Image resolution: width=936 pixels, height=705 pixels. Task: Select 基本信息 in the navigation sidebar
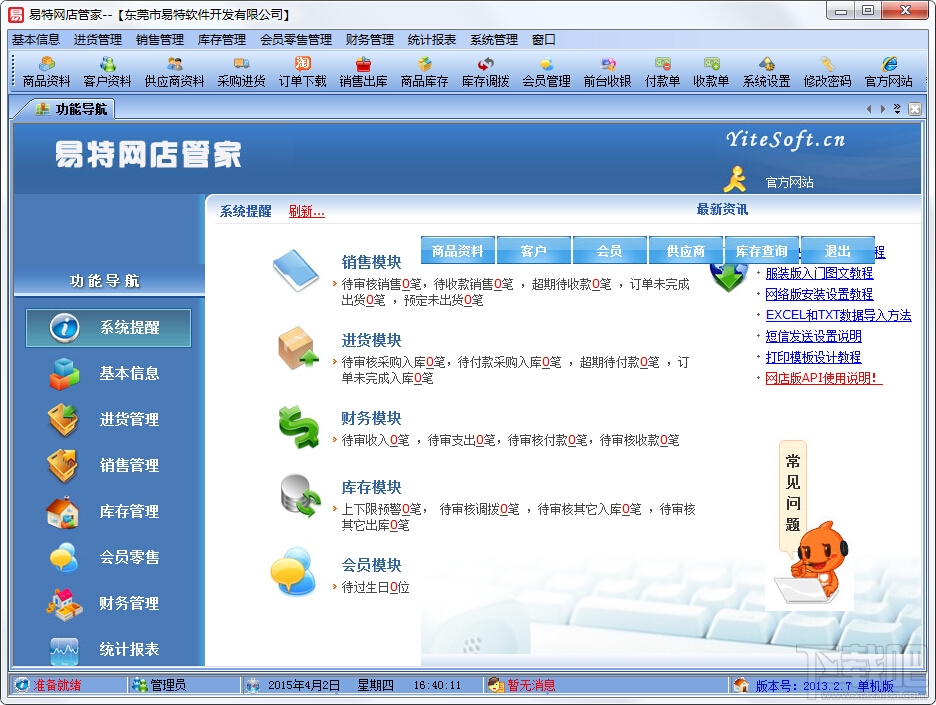click(109, 374)
